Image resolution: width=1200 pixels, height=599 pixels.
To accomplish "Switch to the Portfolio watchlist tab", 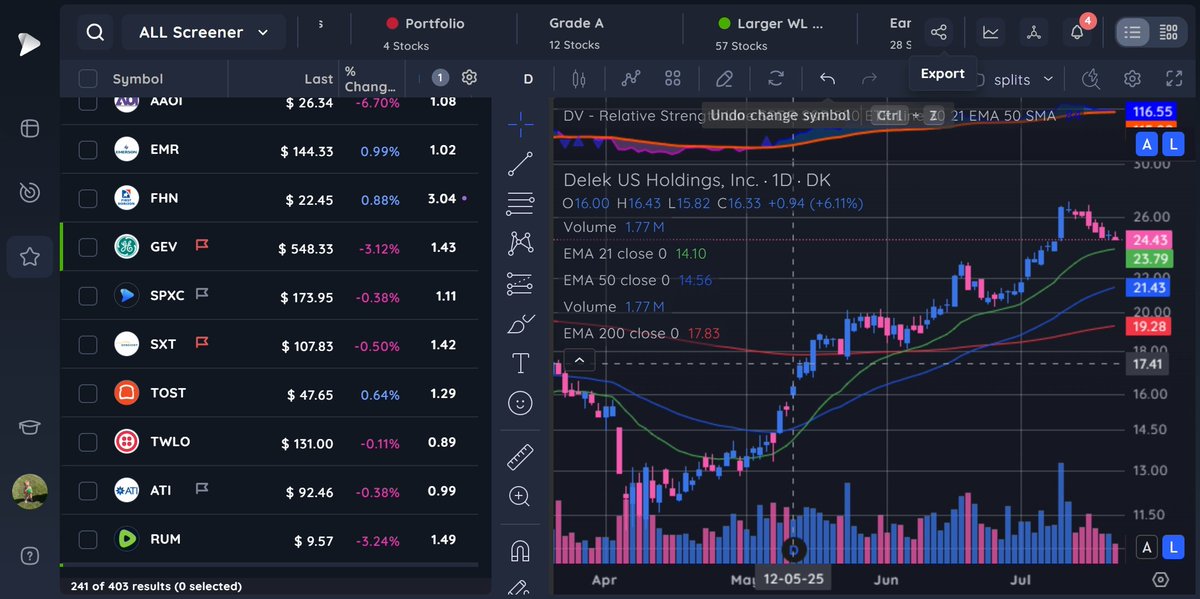I will pyautogui.click(x=425, y=32).
